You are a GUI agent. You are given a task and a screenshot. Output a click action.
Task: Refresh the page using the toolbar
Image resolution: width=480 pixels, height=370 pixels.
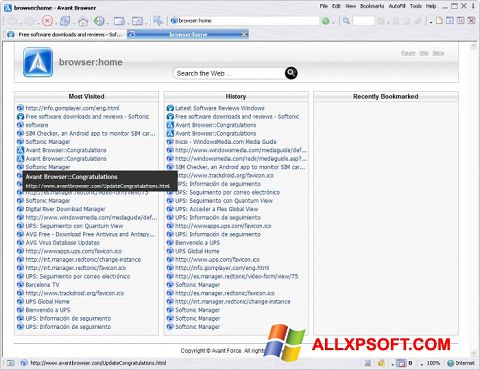(x=65, y=21)
